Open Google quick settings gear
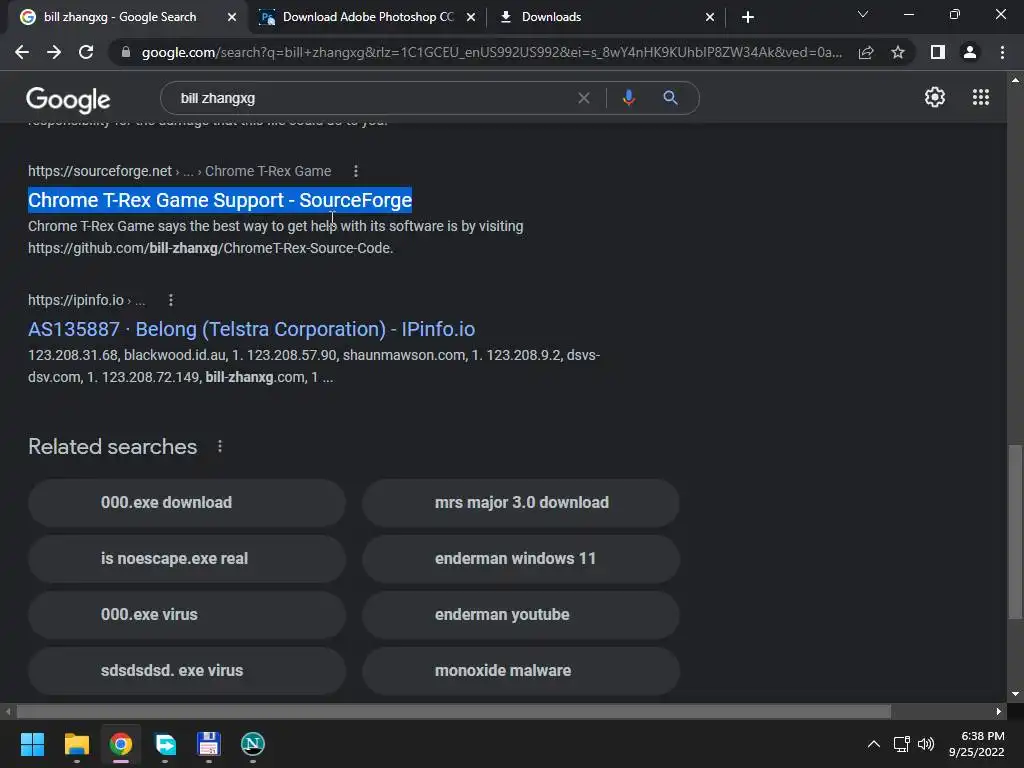 [935, 97]
